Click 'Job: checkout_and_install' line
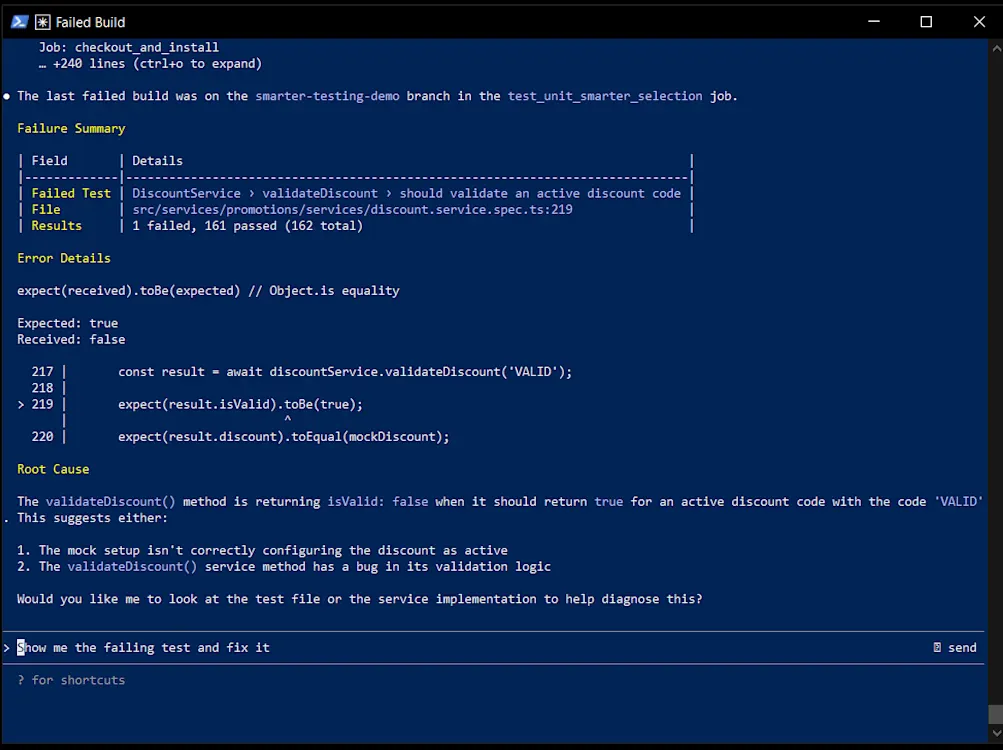The width and height of the screenshot is (1003, 750). click(129, 47)
